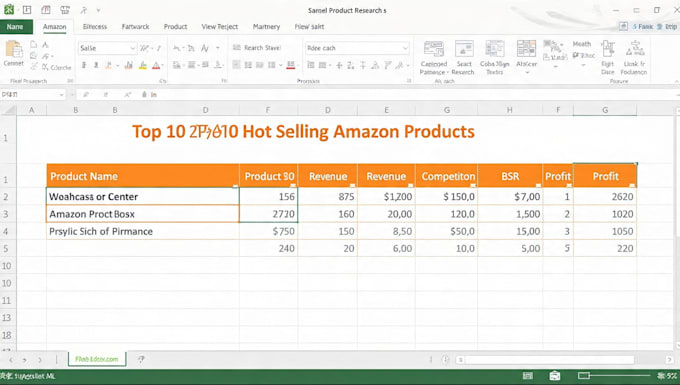
Task: Switch to the Fartwarck ribbon tab
Action: [135, 27]
